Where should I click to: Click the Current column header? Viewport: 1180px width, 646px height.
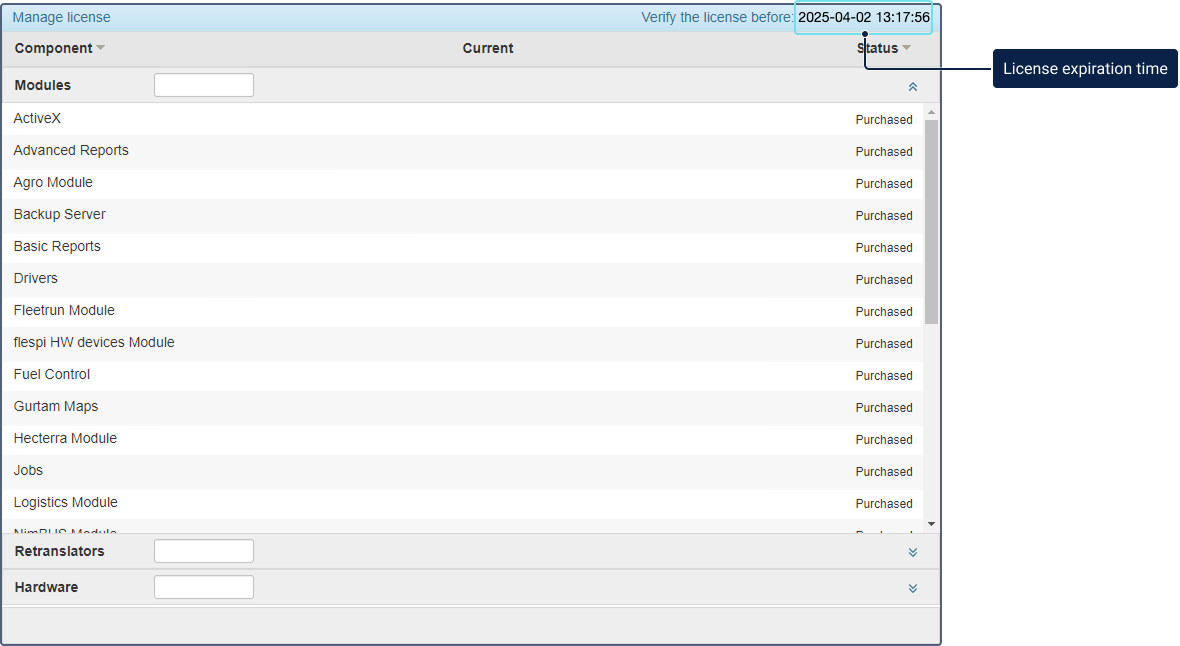tap(488, 48)
